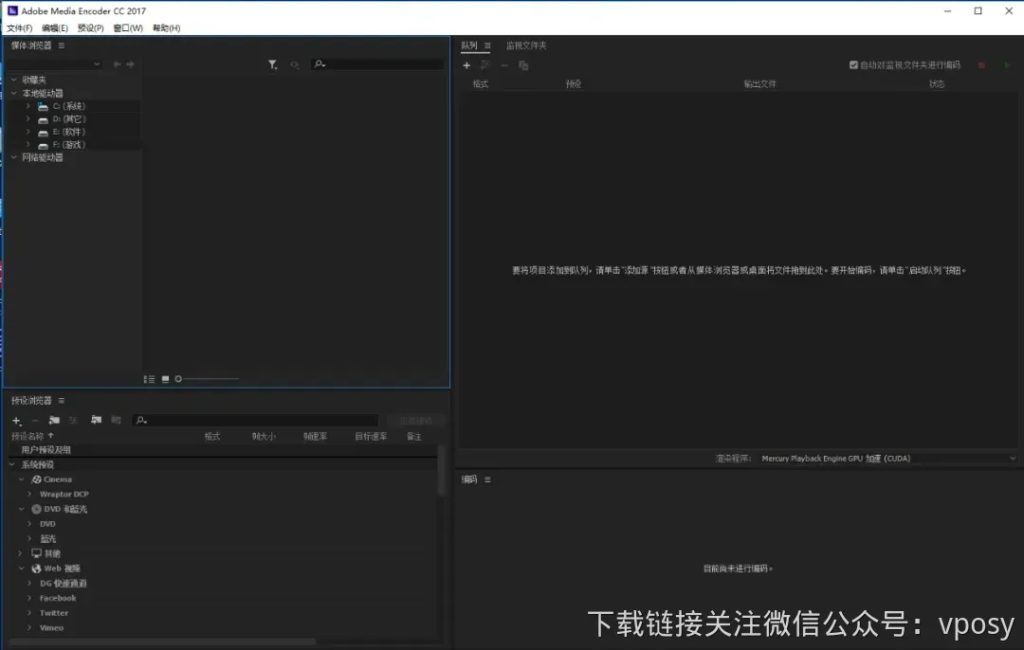1024x650 pixels.
Task: Click the new preset group folder icon
Action: (54, 421)
